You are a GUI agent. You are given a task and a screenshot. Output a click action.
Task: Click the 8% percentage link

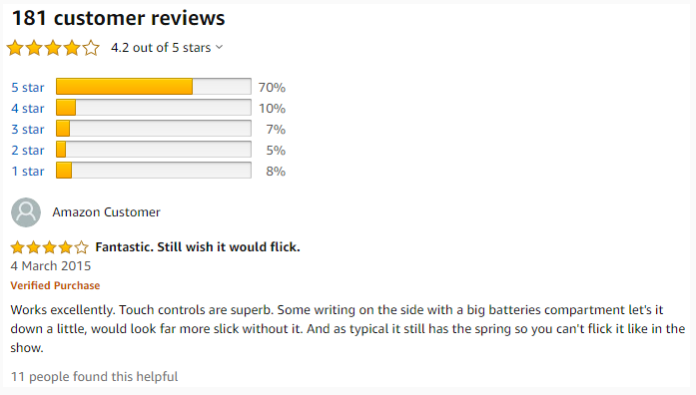tap(276, 171)
